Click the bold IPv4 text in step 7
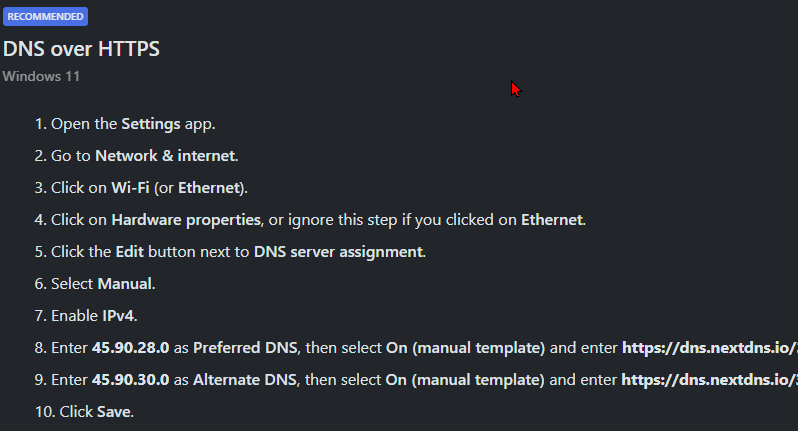This screenshot has width=798, height=431. pyautogui.click(x=119, y=316)
